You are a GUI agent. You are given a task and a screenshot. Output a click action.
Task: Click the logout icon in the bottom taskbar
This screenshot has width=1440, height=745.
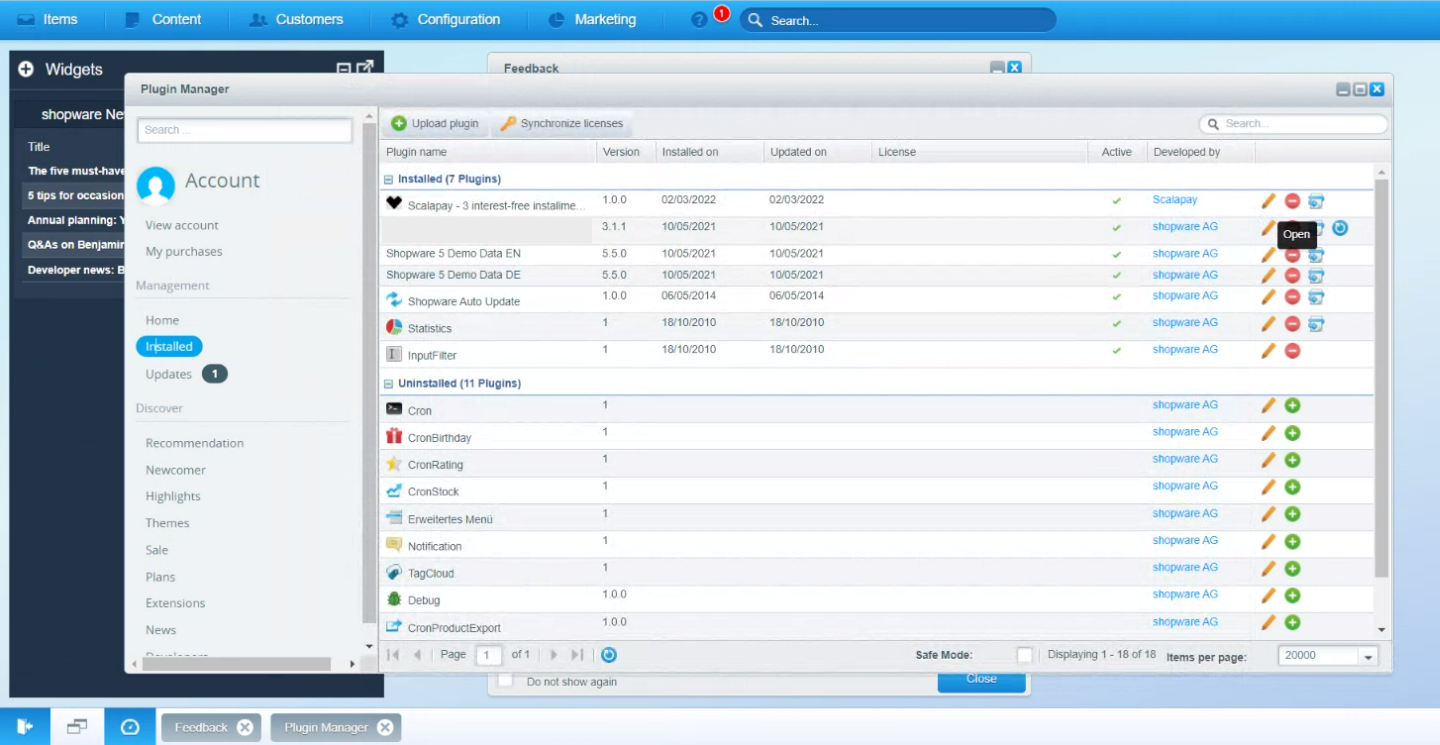[x=25, y=727]
